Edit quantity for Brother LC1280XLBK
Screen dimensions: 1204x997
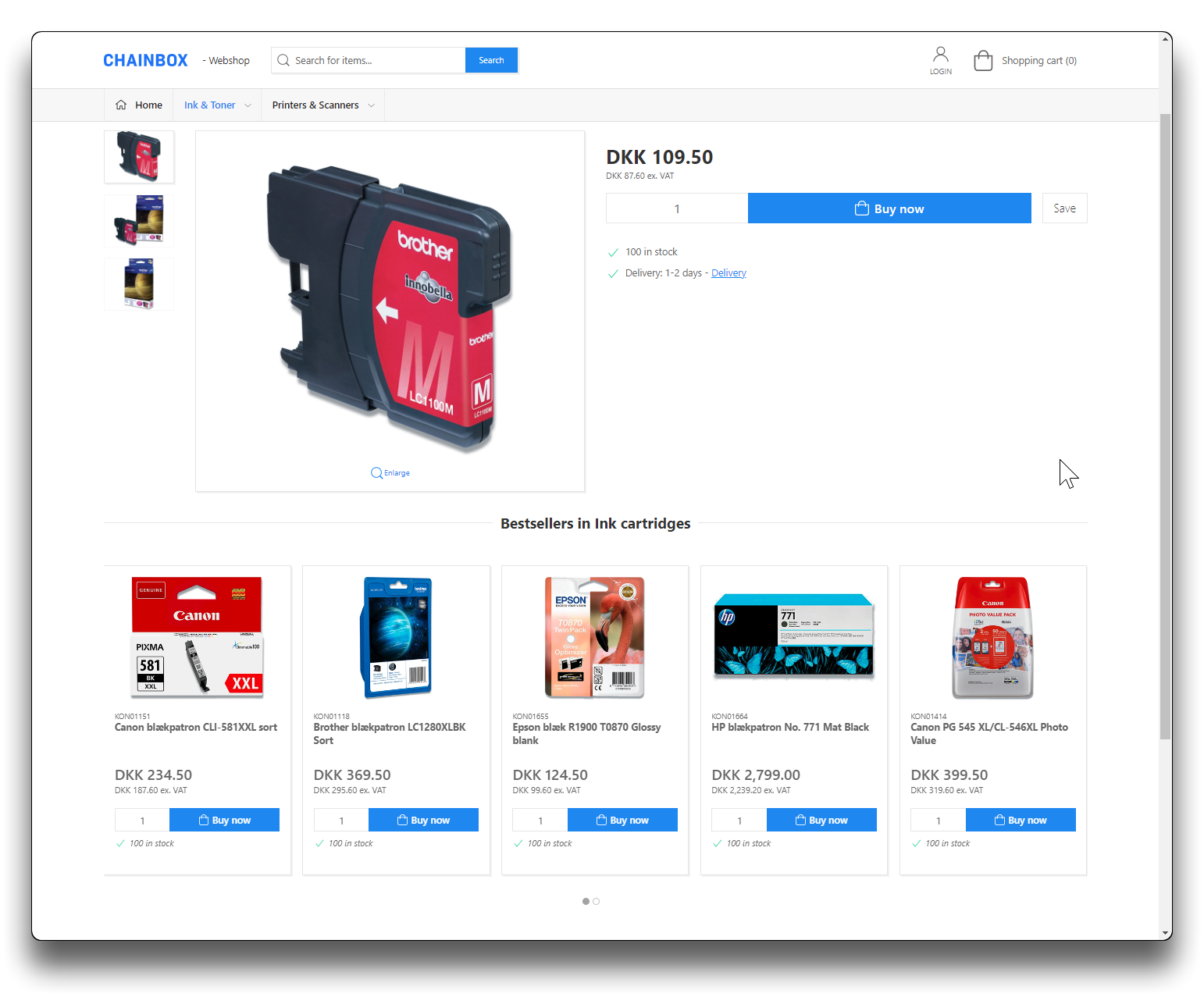[341, 820]
